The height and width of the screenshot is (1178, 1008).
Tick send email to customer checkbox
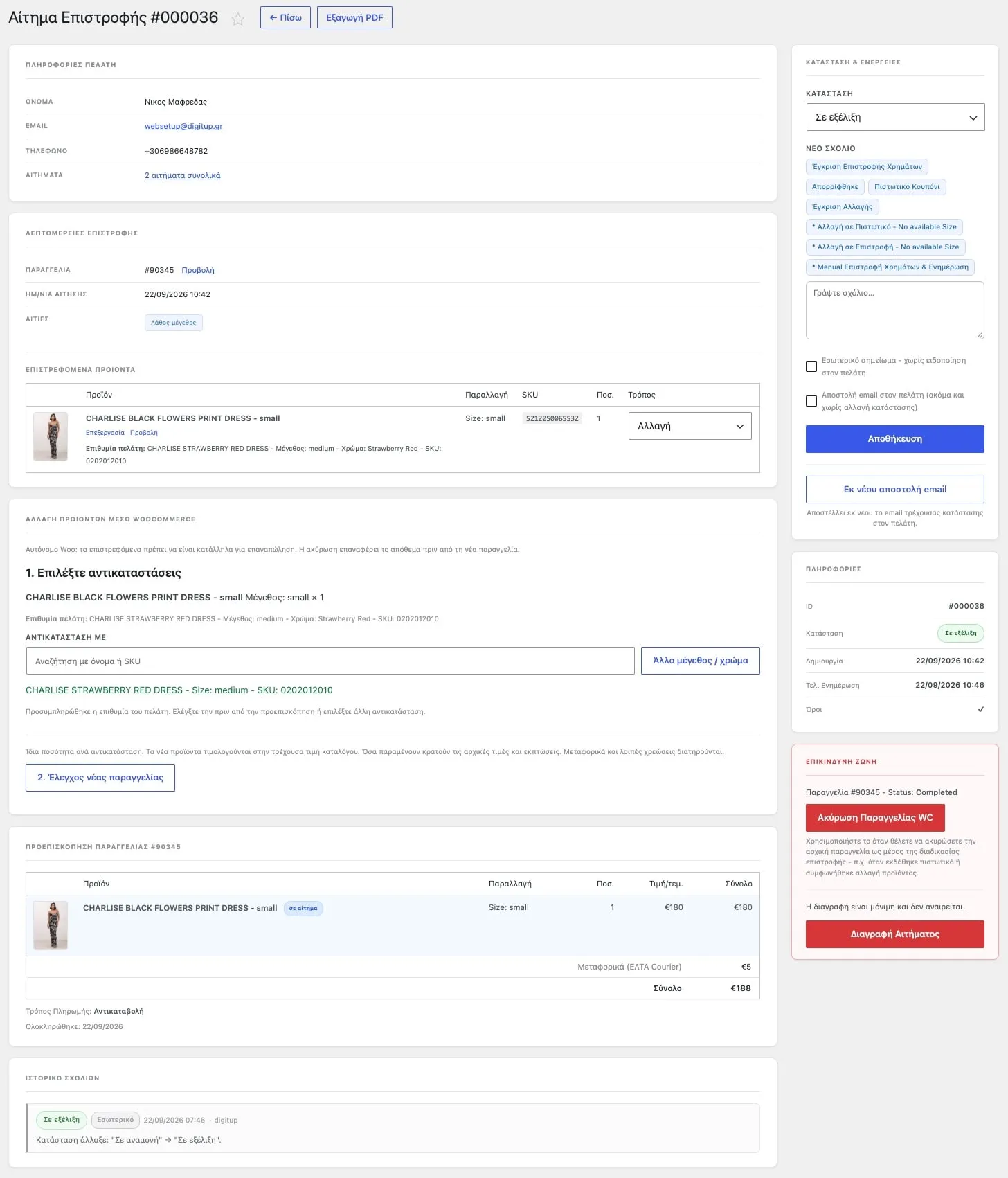(811, 401)
